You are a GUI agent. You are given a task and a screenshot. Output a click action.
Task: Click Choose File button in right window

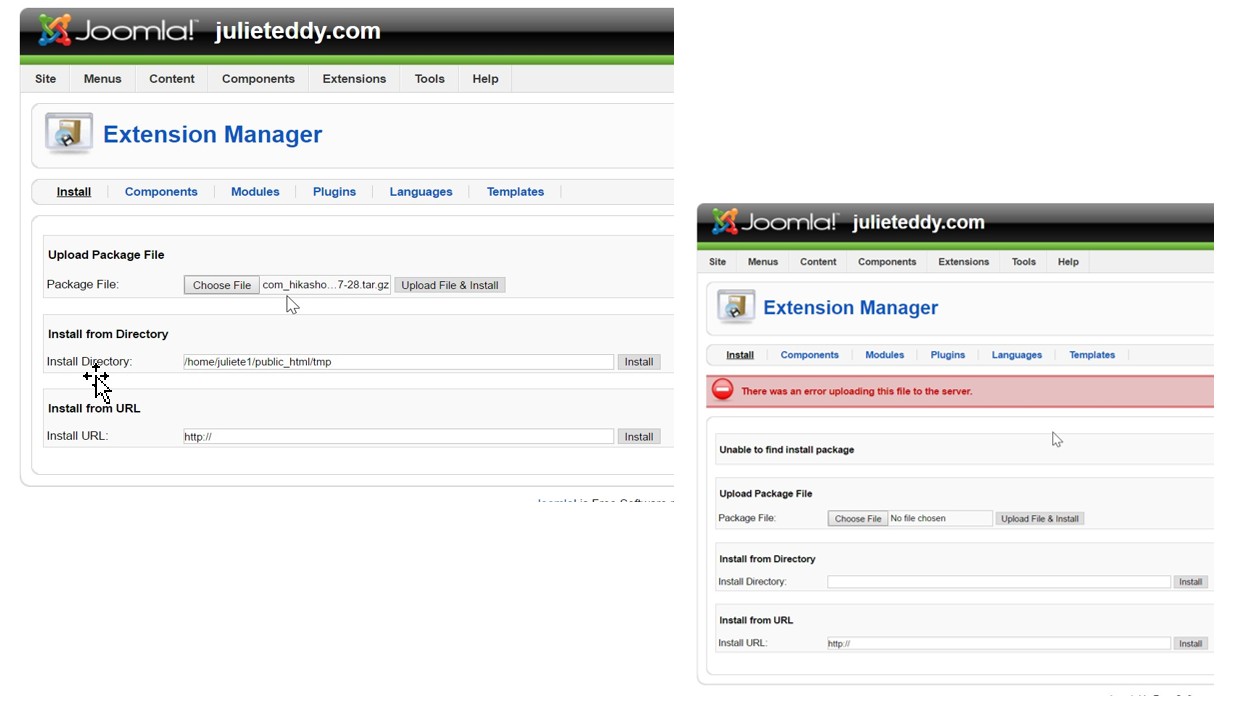point(858,519)
